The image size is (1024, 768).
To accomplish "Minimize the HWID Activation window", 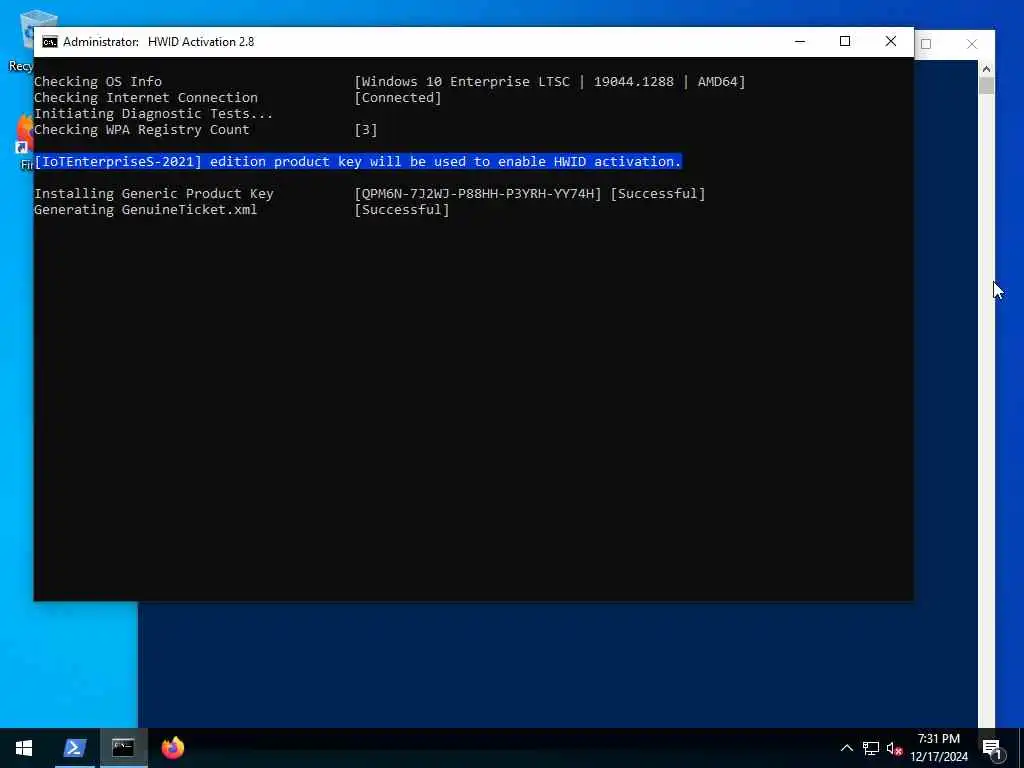I will click(x=800, y=41).
